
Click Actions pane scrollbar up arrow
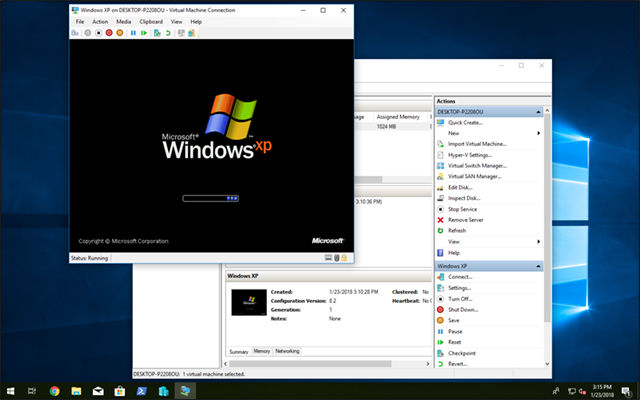coord(547,111)
